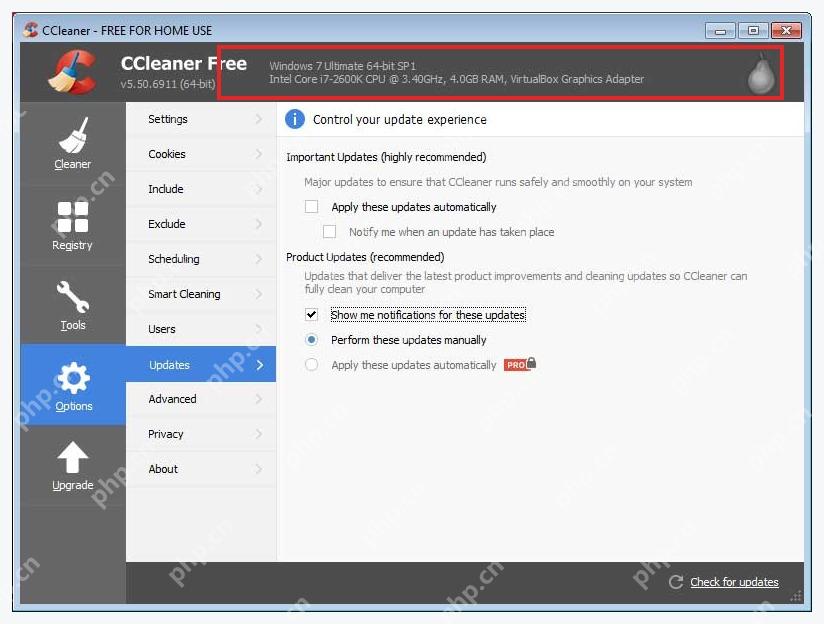
Task: Expand the Settings chevron
Action: point(259,119)
